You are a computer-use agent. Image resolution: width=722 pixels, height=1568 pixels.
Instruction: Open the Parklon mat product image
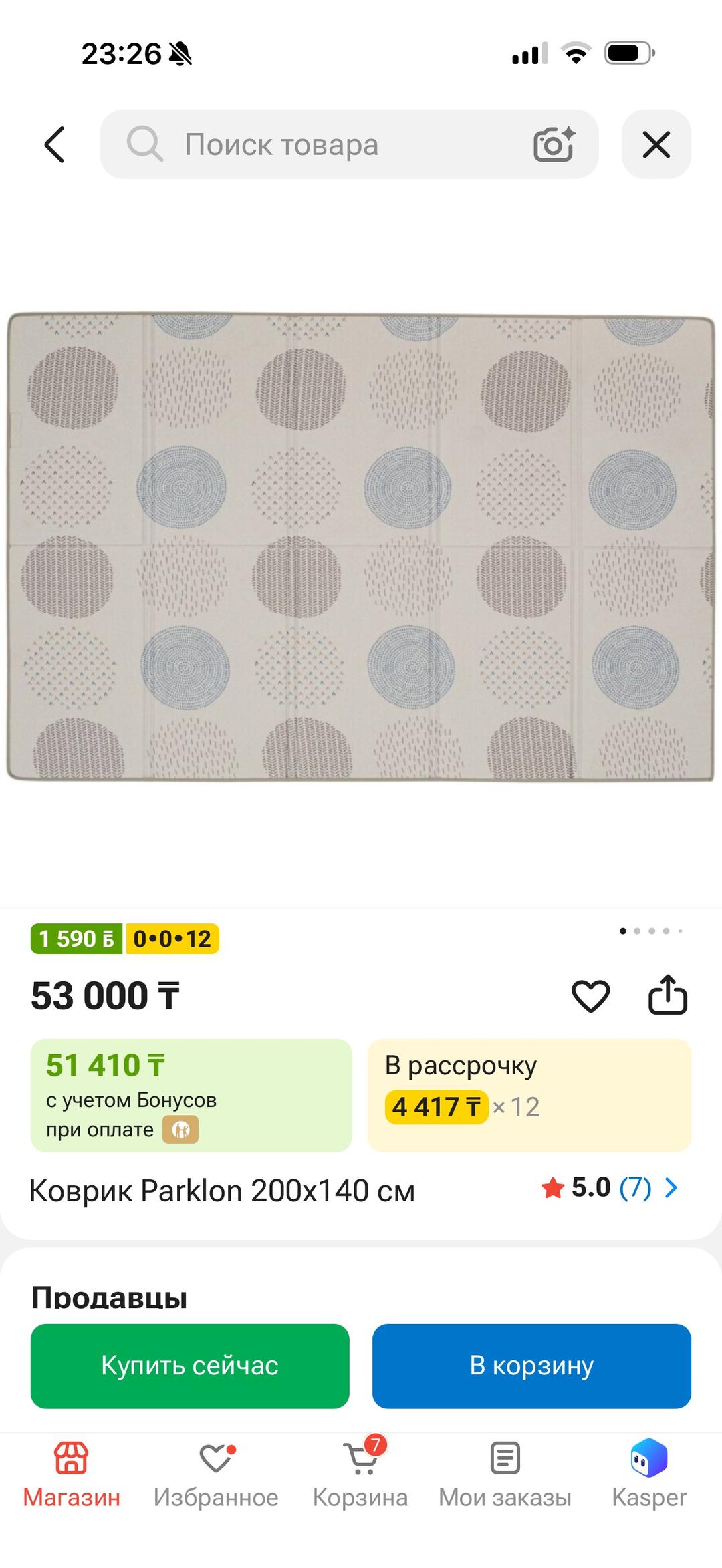(361, 546)
